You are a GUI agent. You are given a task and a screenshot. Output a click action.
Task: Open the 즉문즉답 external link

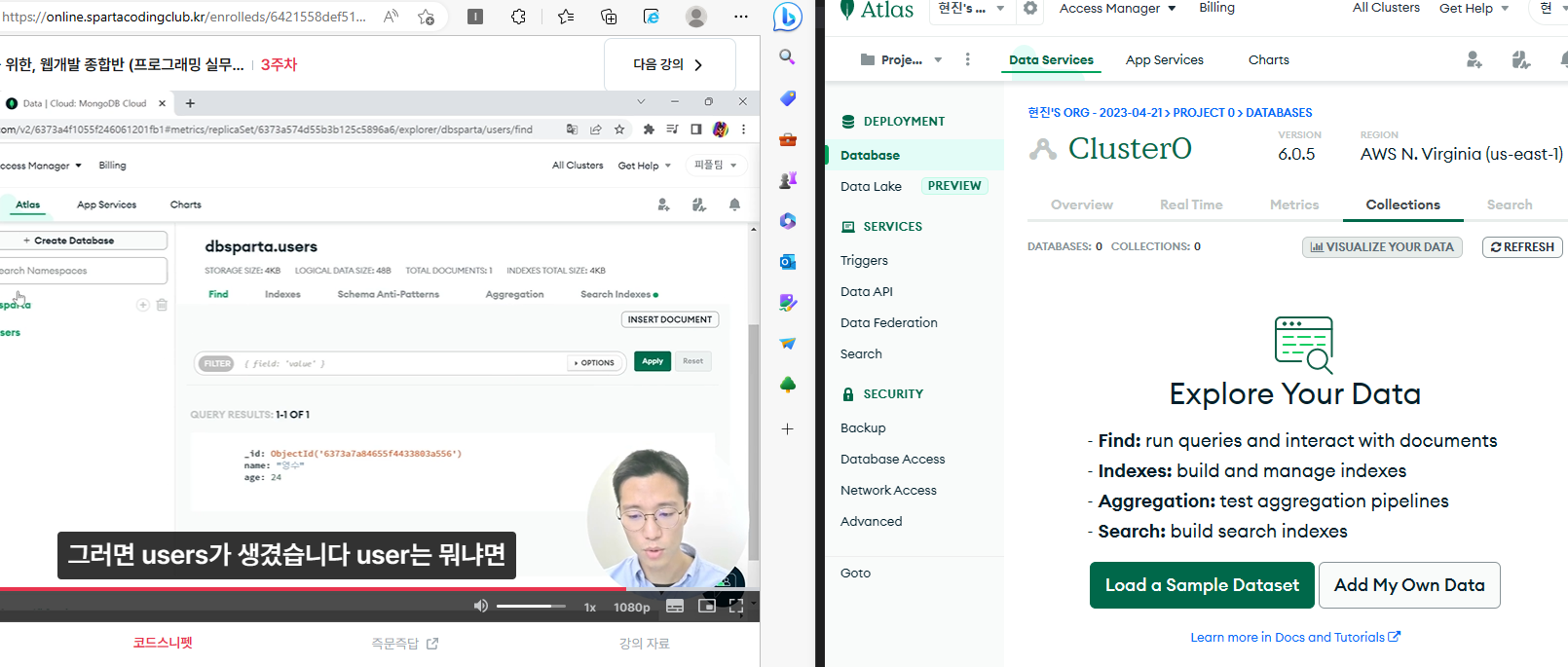[404, 644]
